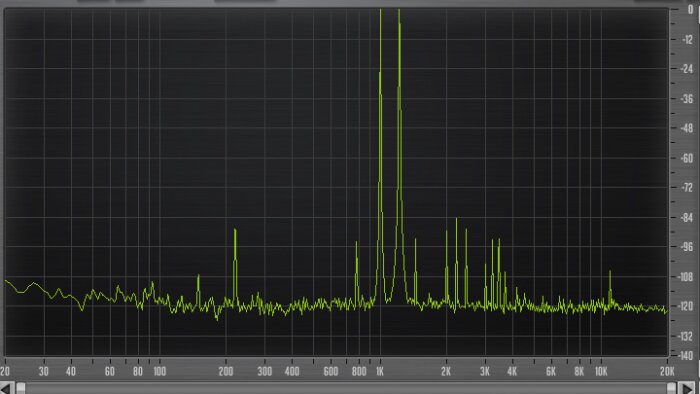Click the 40 Hz frequency axis label
Screen dimensions: 700x394
71,371
